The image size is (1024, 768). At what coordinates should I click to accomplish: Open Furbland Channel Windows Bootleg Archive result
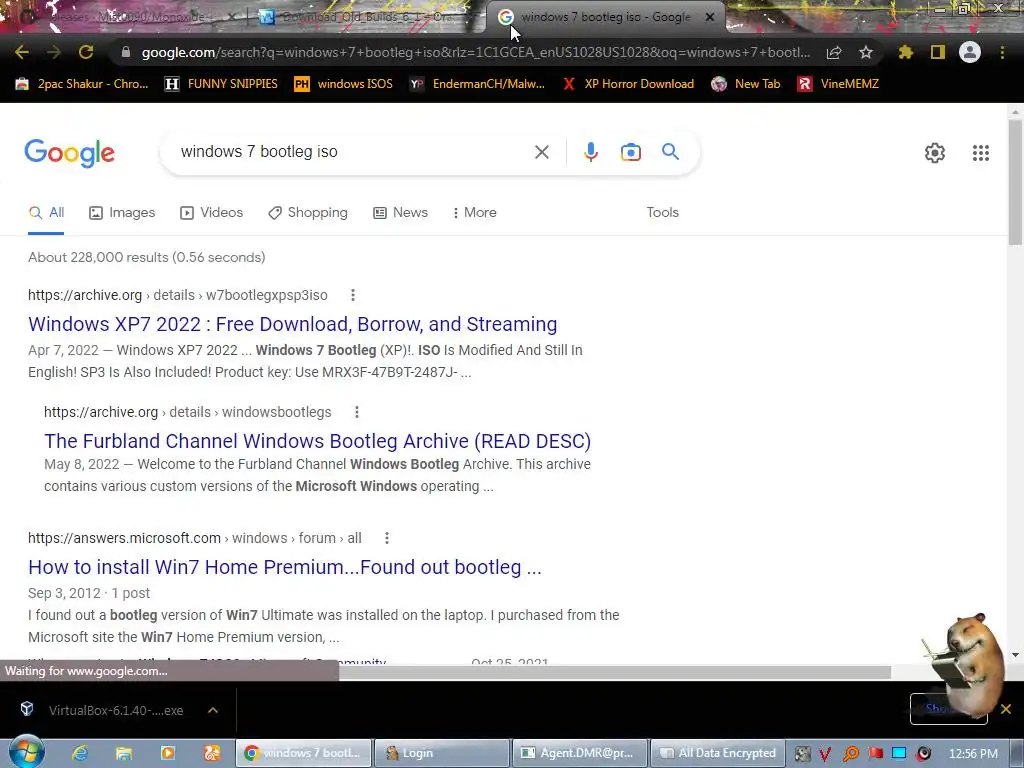click(x=317, y=441)
